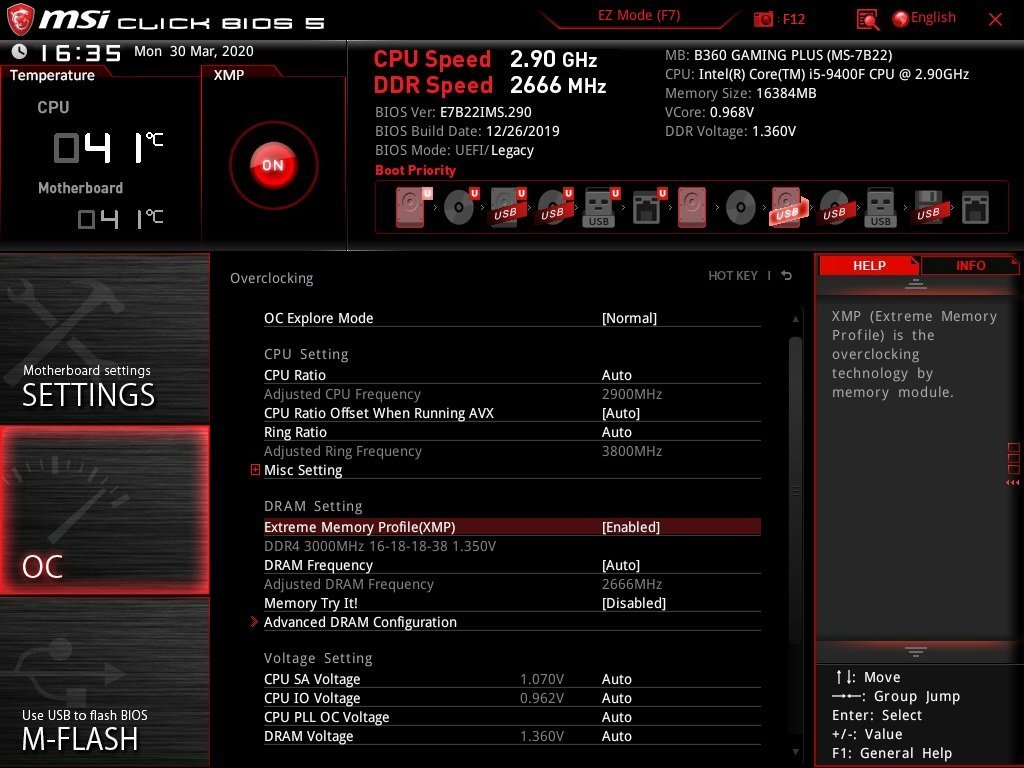The height and width of the screenshot is (768, 1024).
Task: Select the Adjusted Ring Frequency 3800MHz row
Action: tap(512, 451)
